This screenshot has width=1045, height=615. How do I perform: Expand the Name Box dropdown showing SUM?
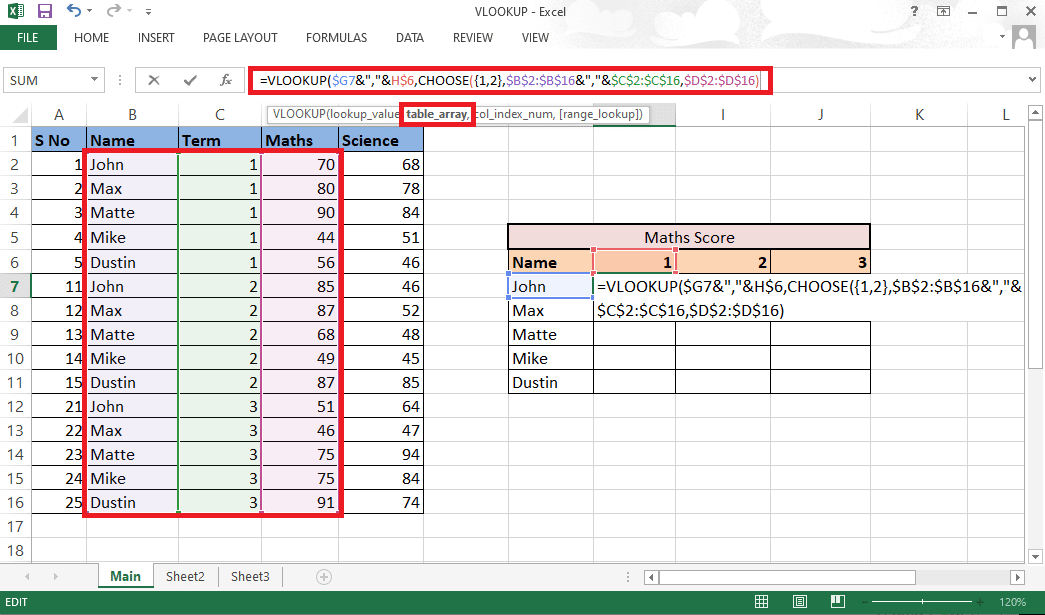click(95, 80)
